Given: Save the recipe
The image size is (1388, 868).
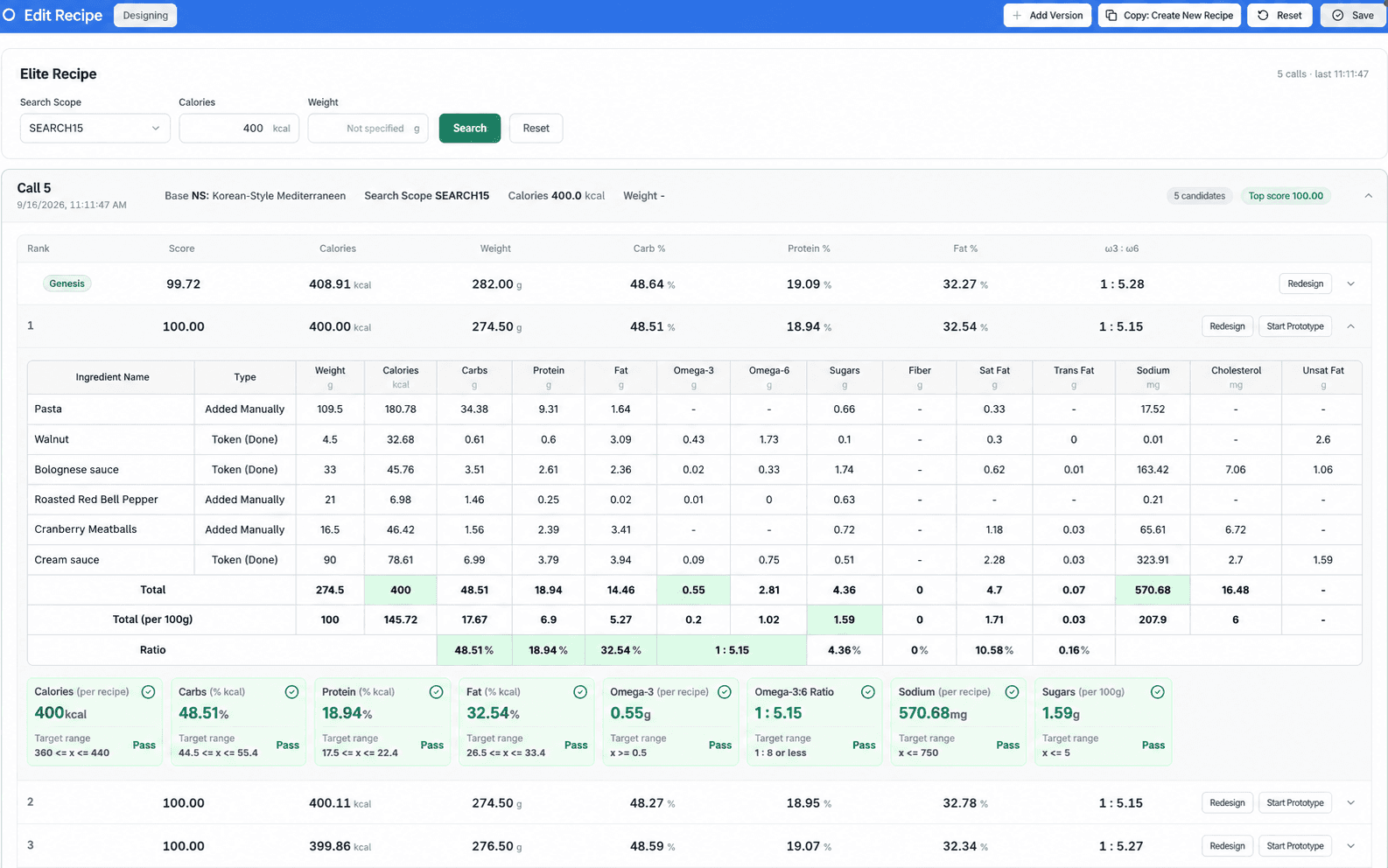Looking at the screenshot, I should pyautogui.click(x=1353, y=16).
